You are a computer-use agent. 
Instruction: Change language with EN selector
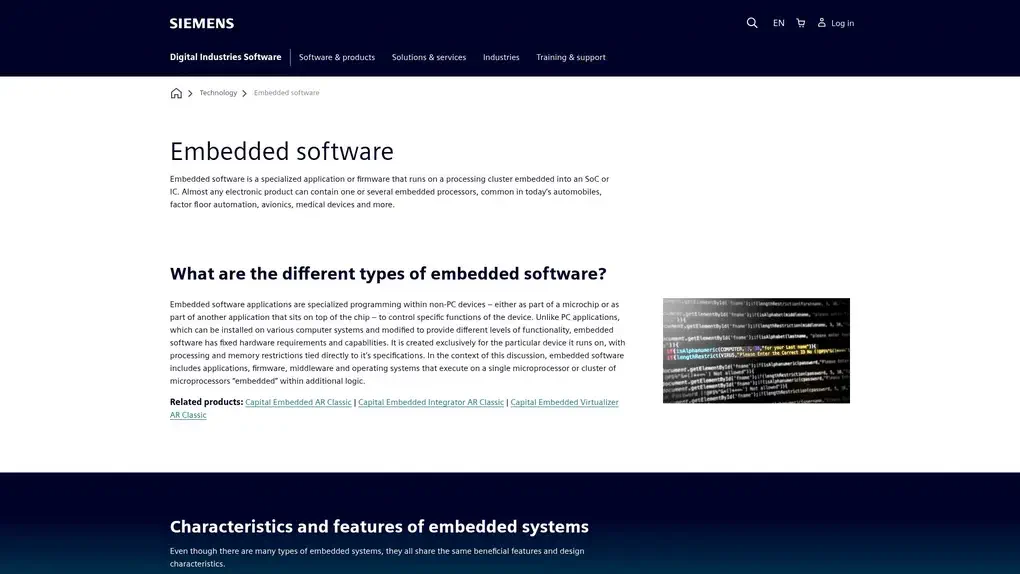point(779,23)
